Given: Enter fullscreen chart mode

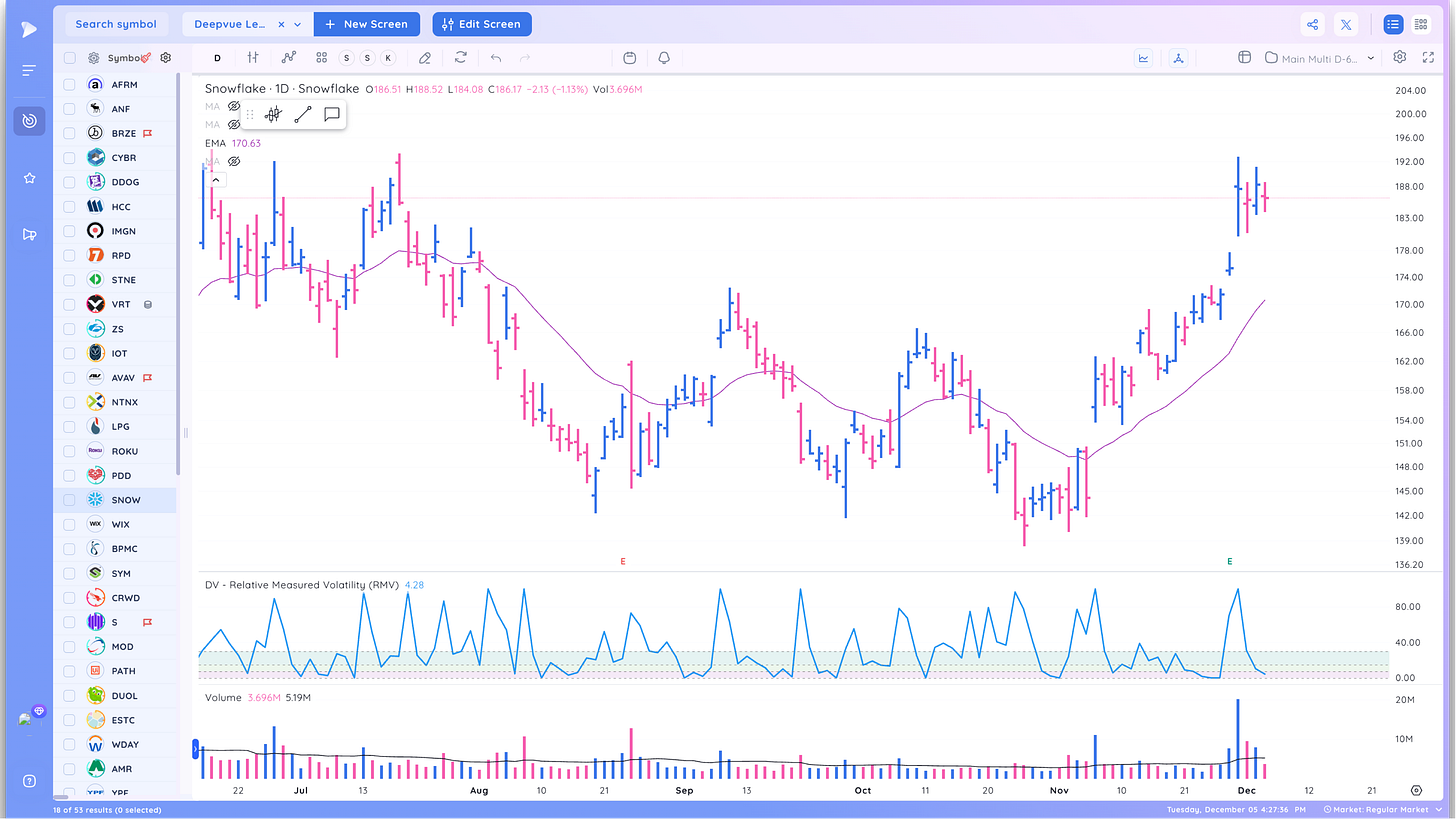Looking at the screenshot, I should (x=1430, y=58).
